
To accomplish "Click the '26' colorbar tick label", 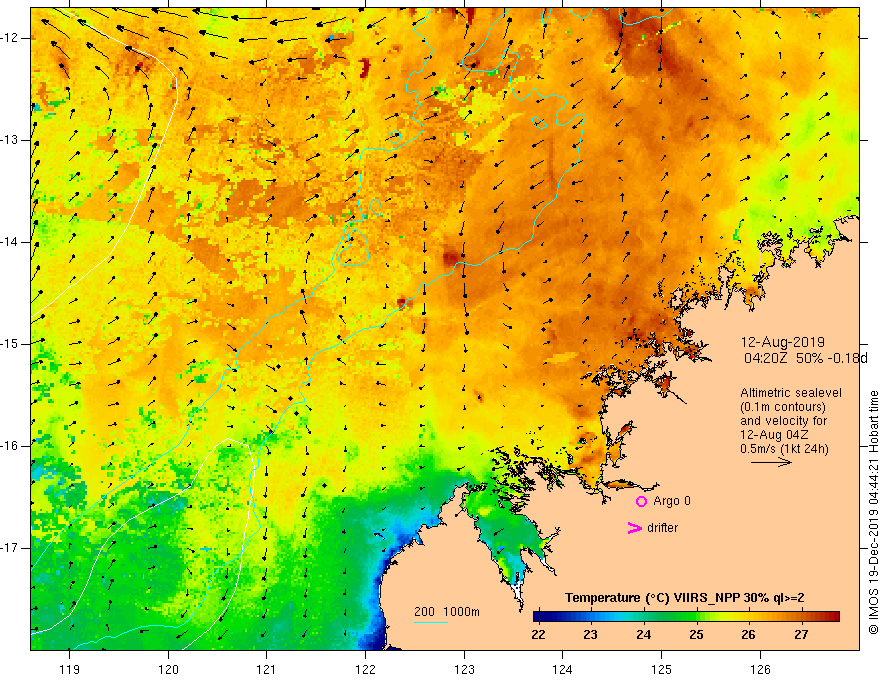I will coord(749,635).
